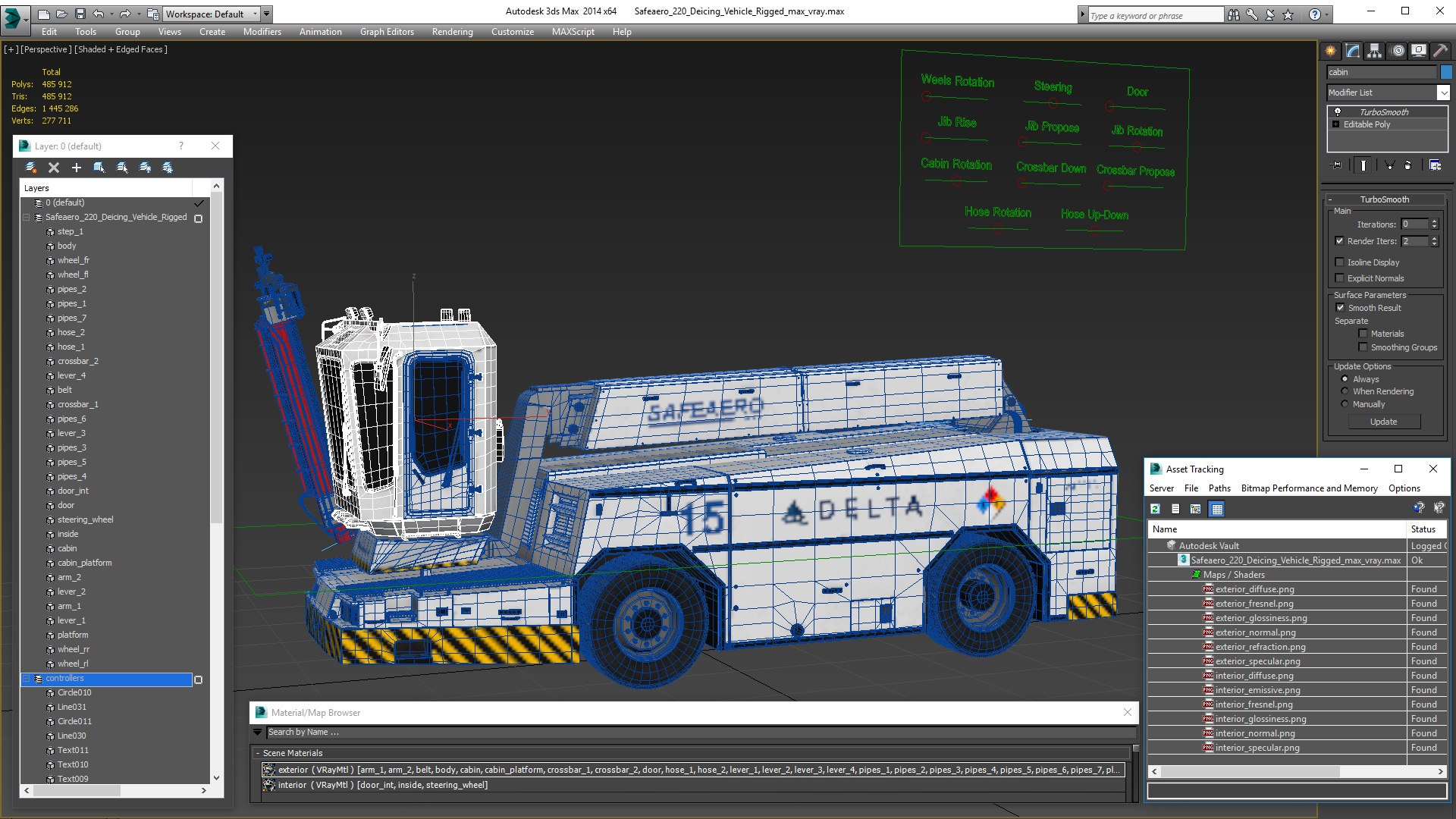Click Add Selected Objects plus icon
Screen dimensions: 1456x819
(x=76, y=168)
